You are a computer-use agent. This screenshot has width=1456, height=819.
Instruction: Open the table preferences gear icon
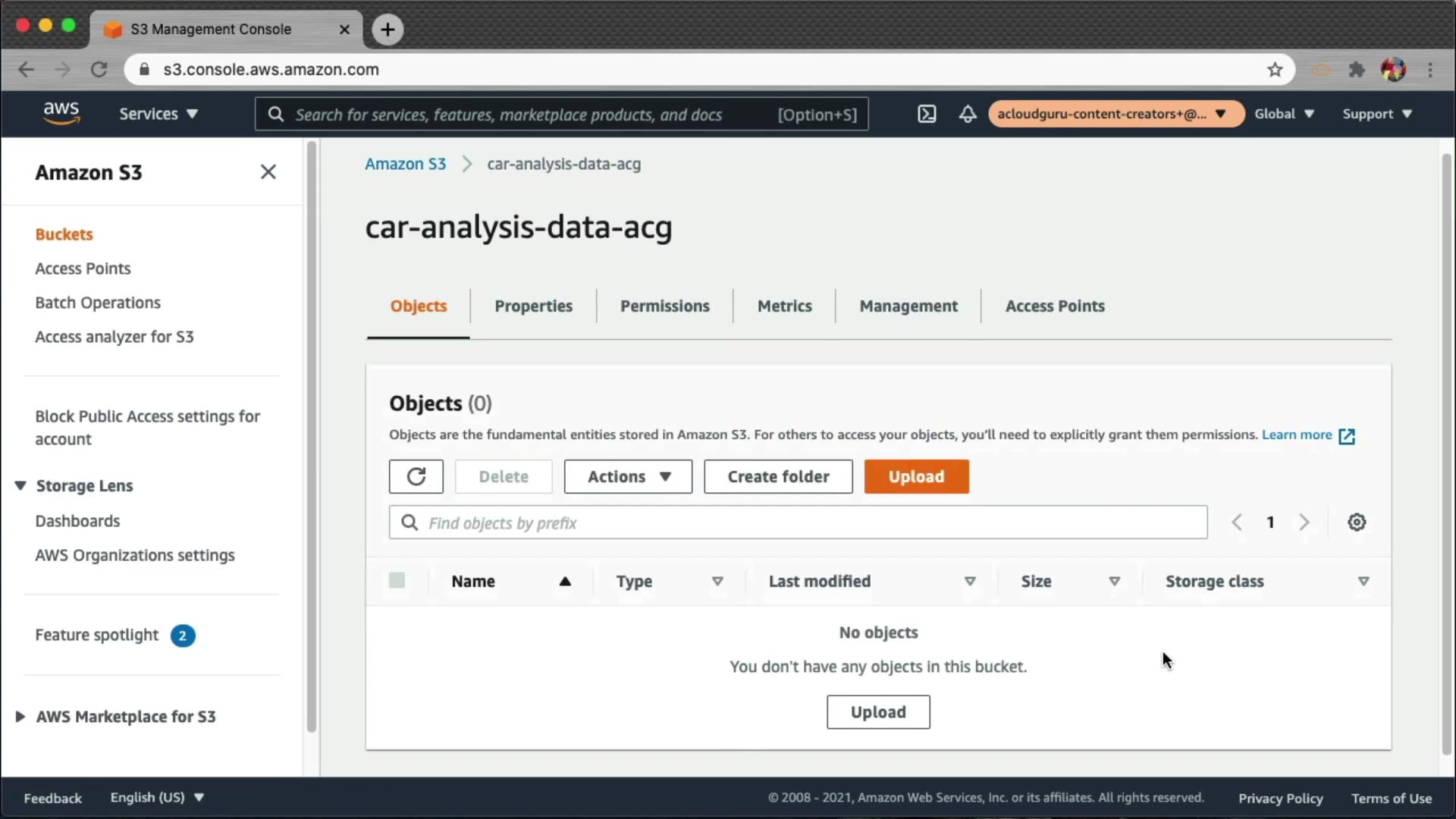[x=1356, y=522]
